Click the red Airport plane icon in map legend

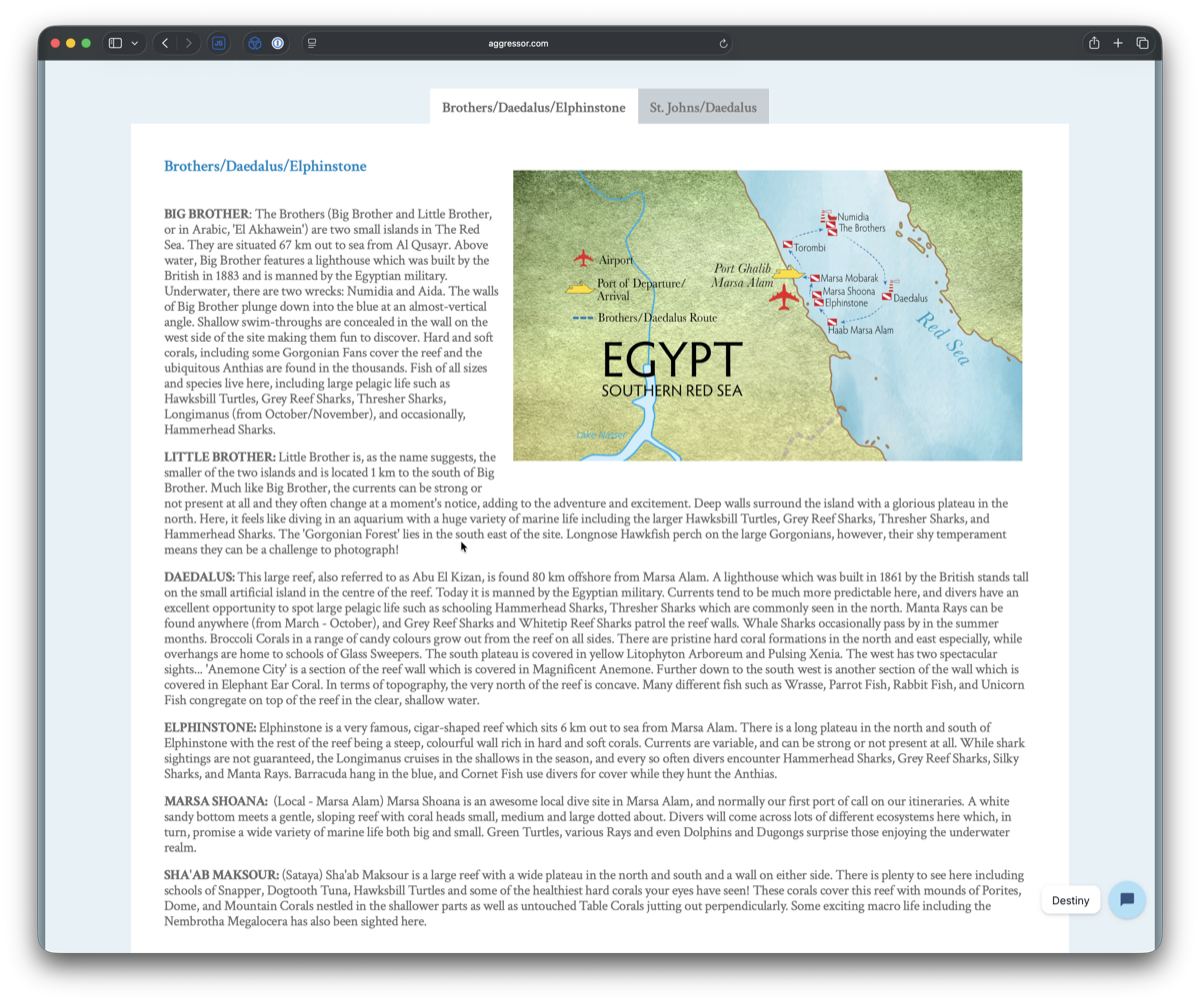(583, 259)
